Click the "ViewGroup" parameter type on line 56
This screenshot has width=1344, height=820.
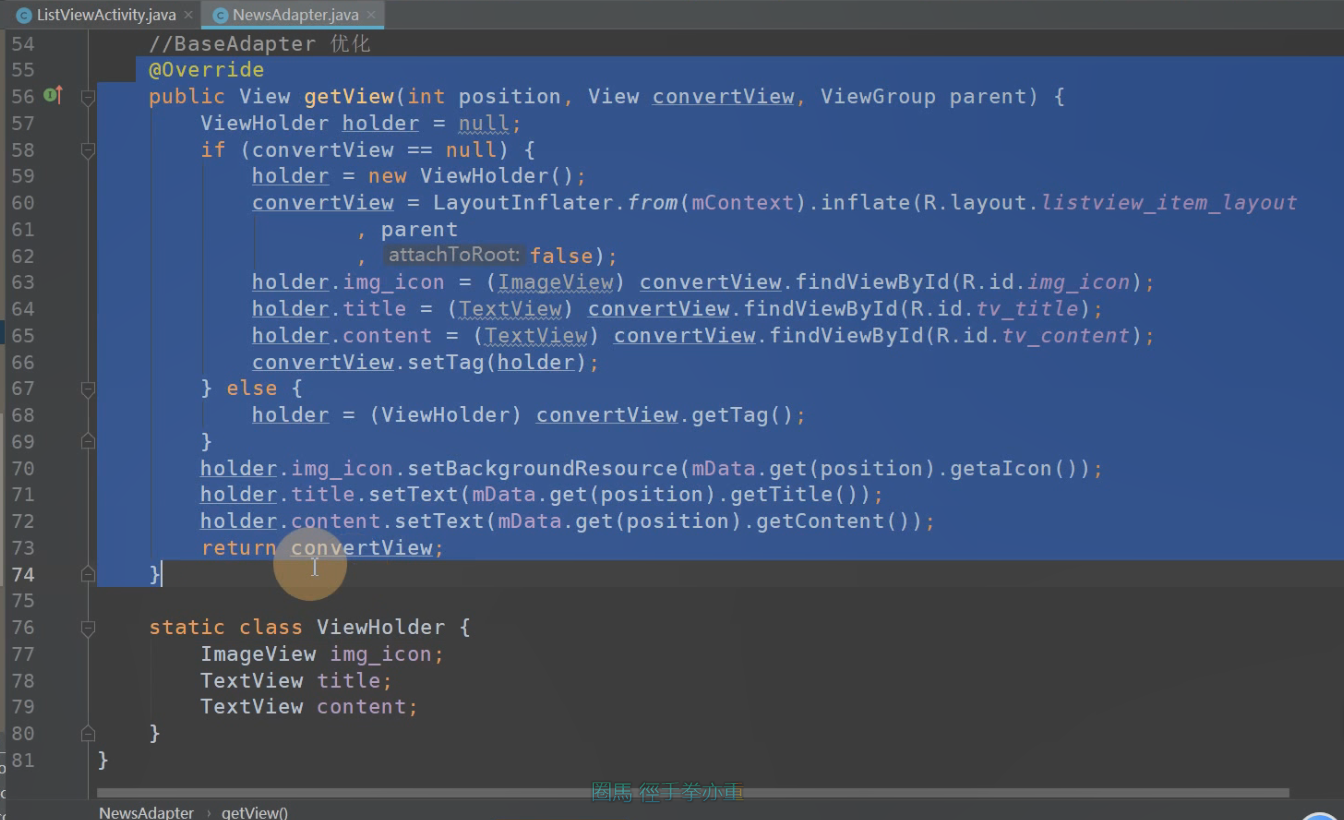[x=878, y=97]
